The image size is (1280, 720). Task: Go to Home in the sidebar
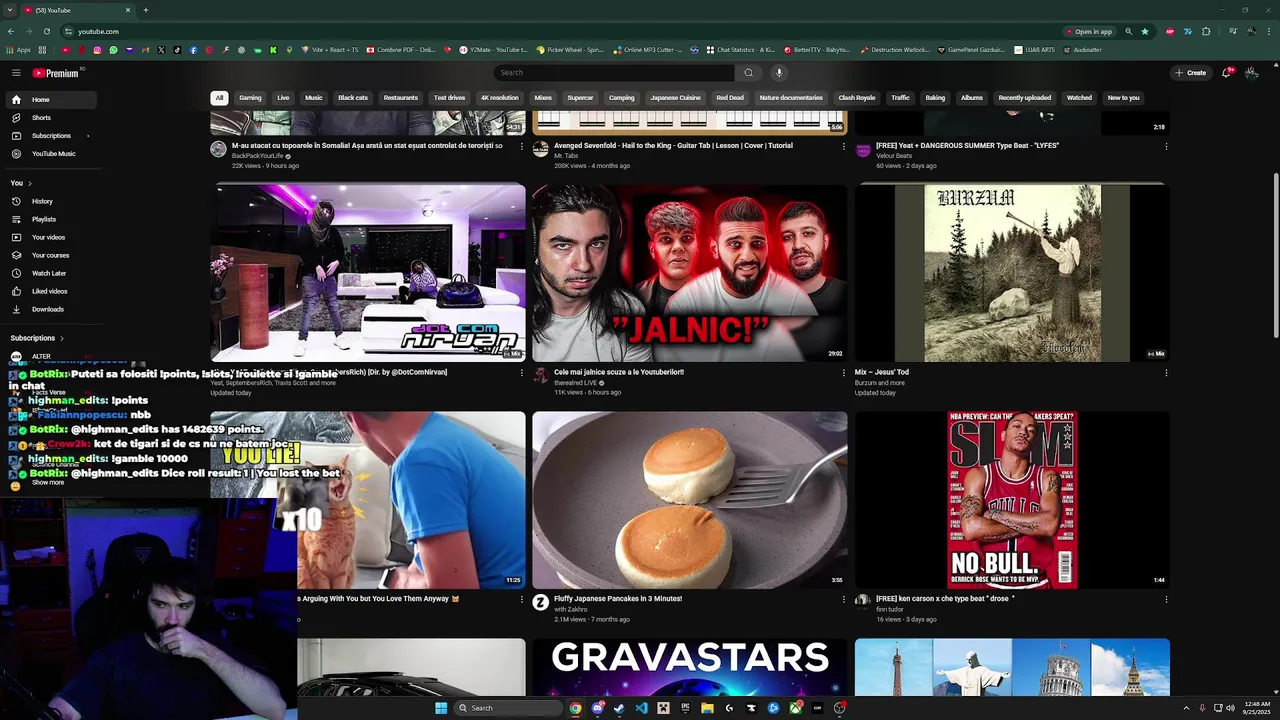click(50, 100)
